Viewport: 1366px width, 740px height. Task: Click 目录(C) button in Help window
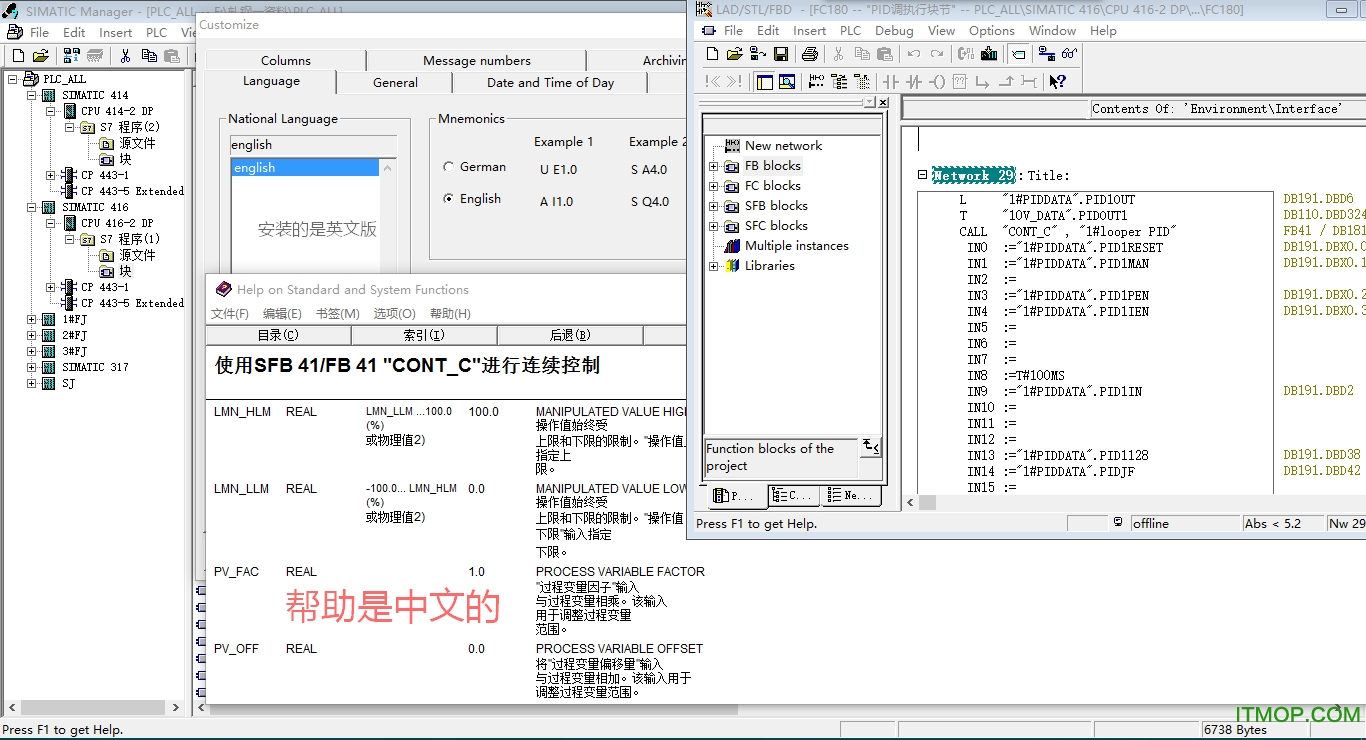point(277,335)
